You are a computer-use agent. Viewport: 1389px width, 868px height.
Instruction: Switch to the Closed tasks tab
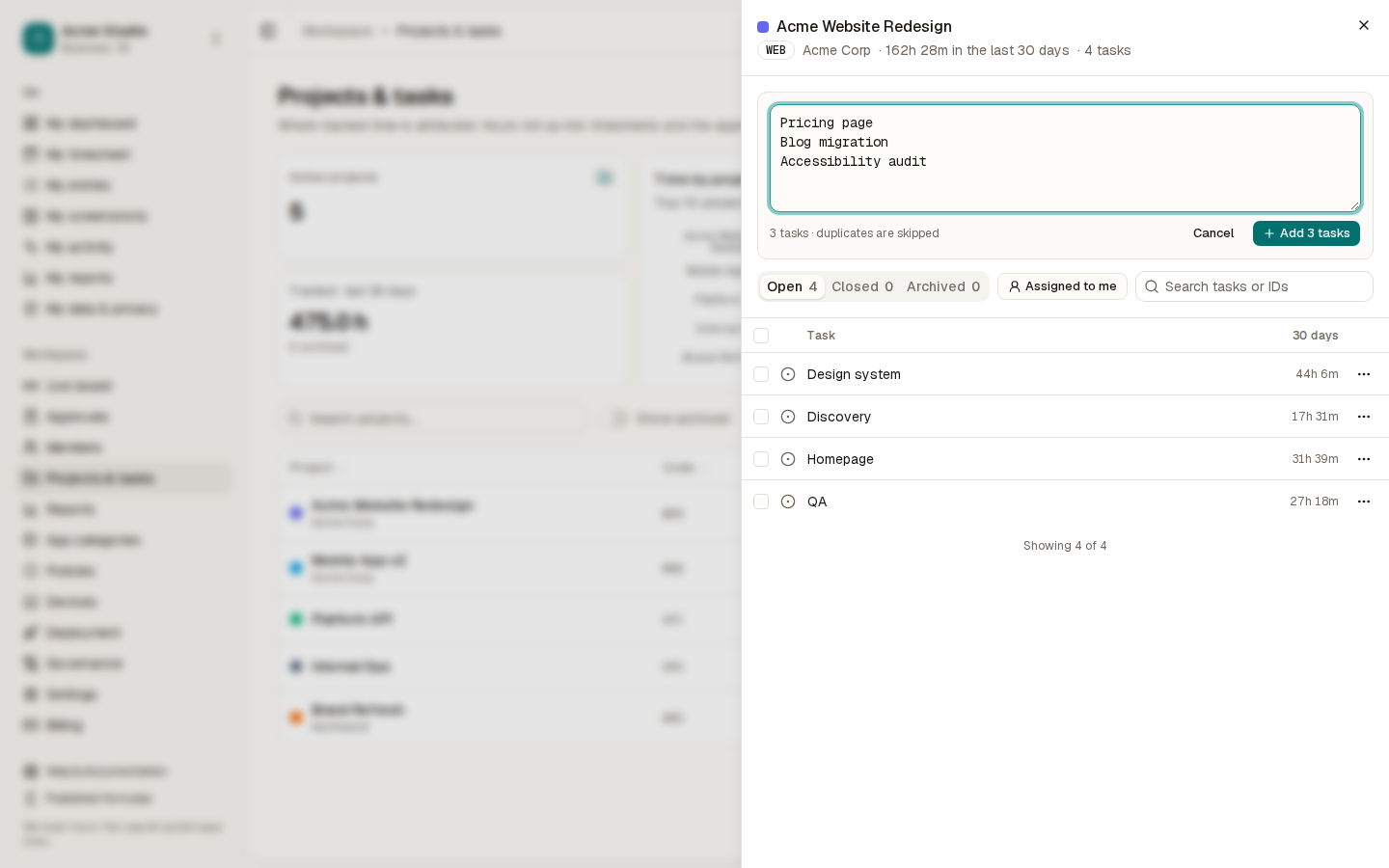[x=862, y=286]
